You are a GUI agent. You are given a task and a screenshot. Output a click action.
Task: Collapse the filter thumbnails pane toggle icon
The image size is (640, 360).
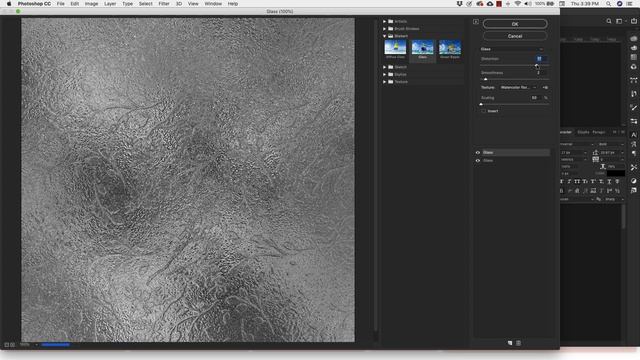click(x=476, y=22)
